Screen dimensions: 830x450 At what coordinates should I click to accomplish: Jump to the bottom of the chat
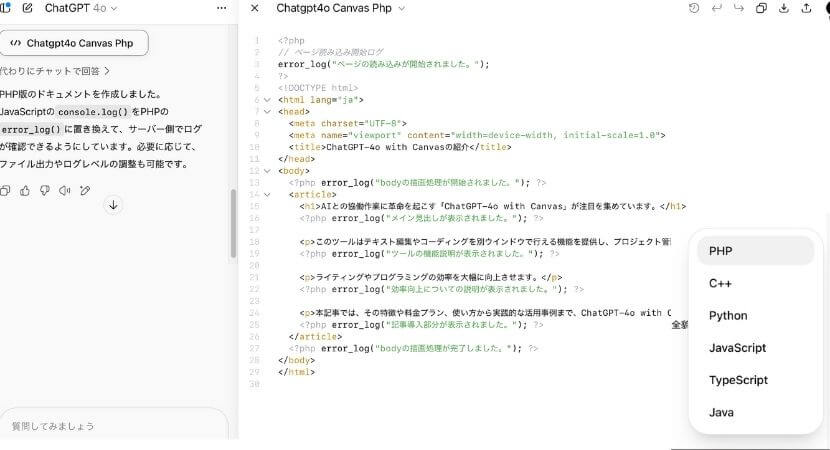click(113, 205)
